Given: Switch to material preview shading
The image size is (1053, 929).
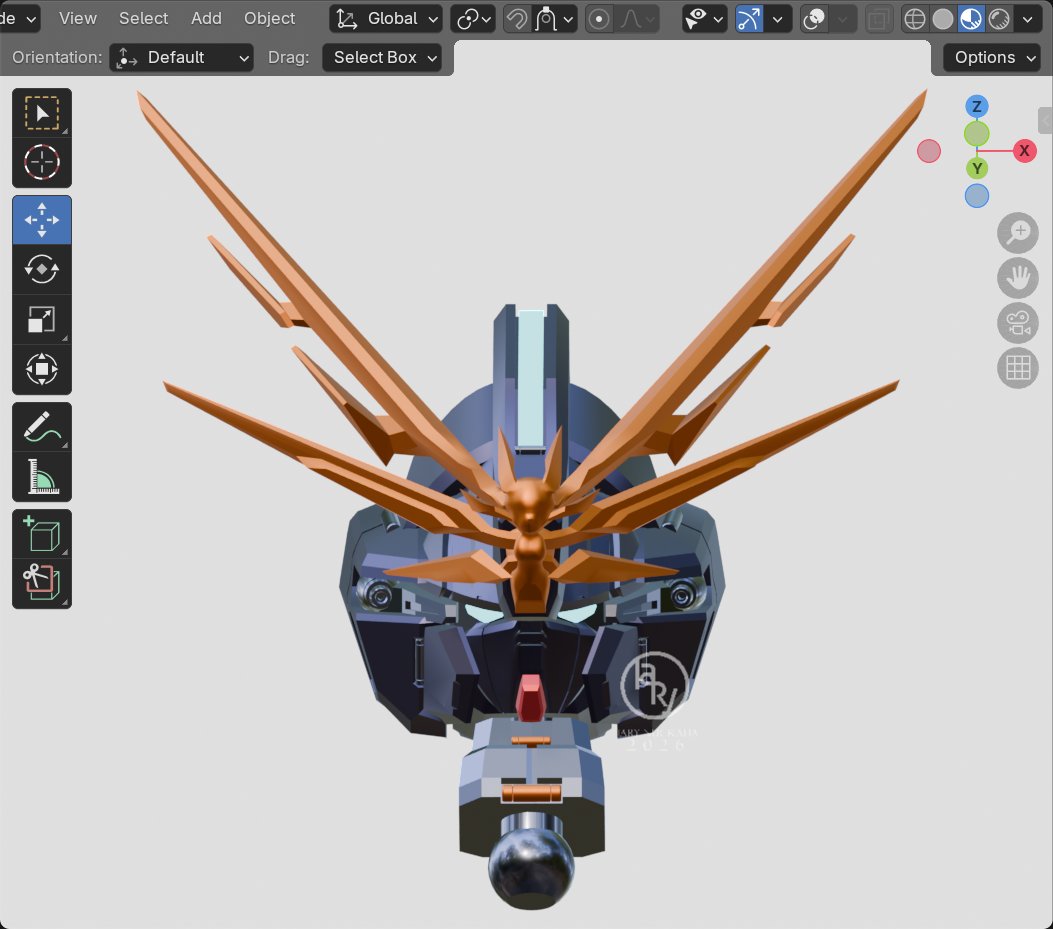Looking at the screenshot, I should 971,19.
